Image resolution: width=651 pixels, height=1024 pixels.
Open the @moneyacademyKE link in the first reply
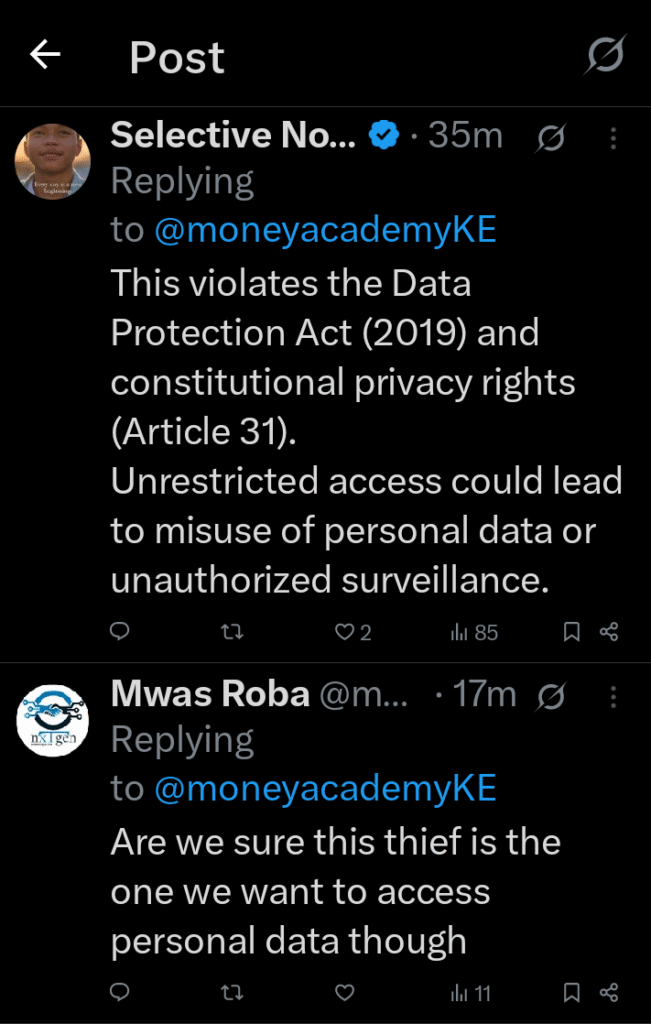[x=325, y=231]
